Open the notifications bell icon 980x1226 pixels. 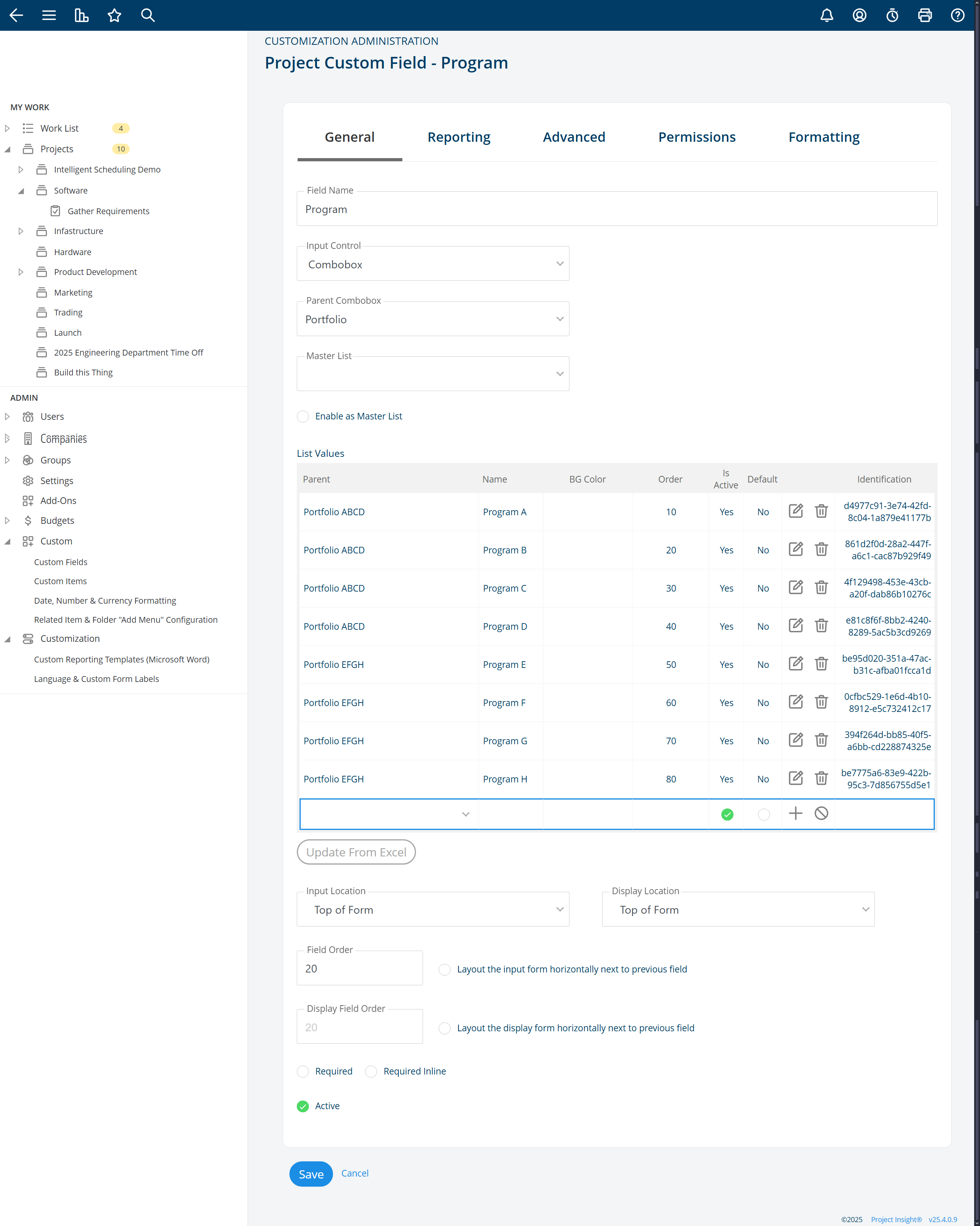[827, 15]
